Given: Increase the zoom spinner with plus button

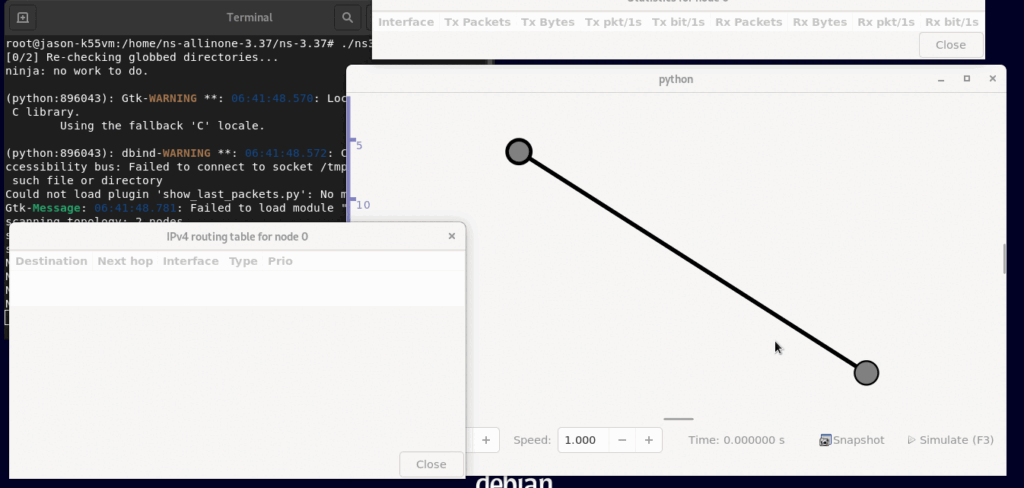Looking at the screenshot, I should 486,440.
